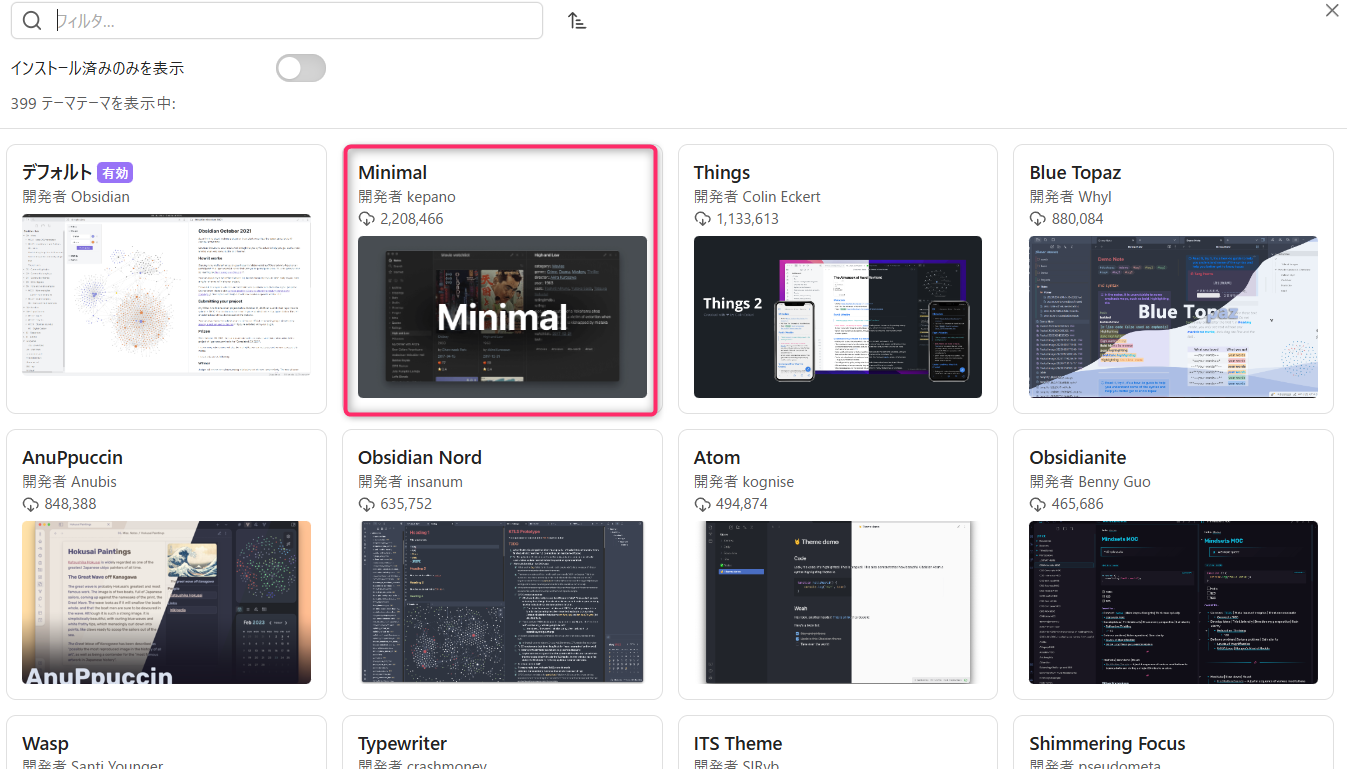Select the AnuPpuccin theme title
The width and height of the screenshot is (1347, 769).
(x=72, y=457)
